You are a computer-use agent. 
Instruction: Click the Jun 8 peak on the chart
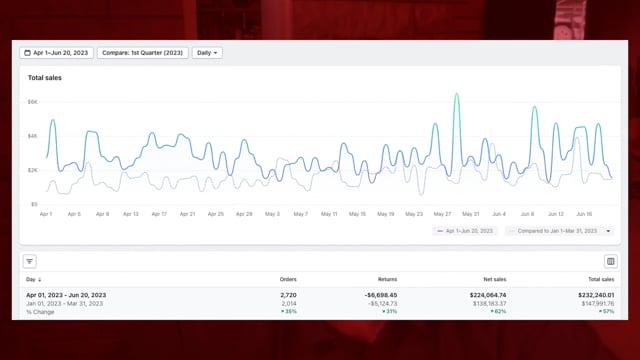pos(534,107)
